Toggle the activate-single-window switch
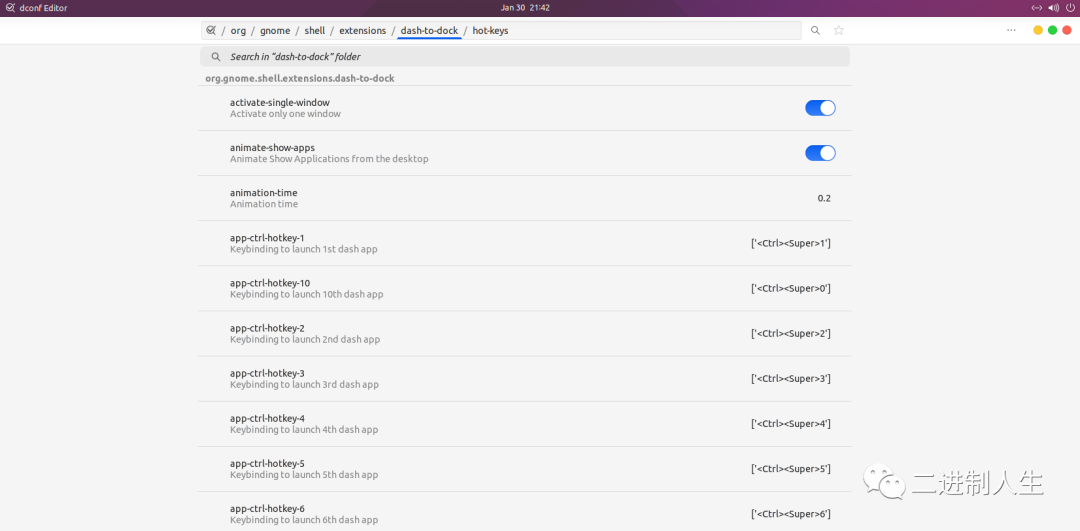The image size is (1080, 531). (820, 108)
